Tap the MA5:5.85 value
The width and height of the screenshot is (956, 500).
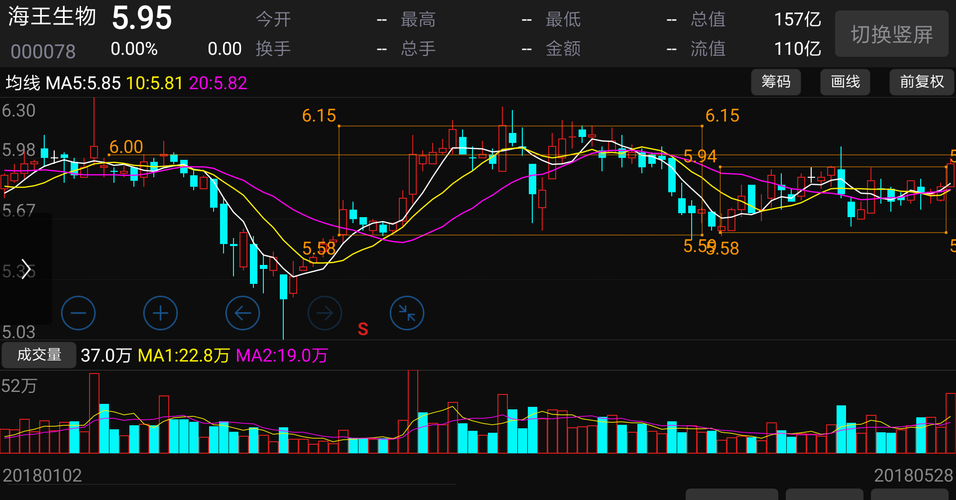point(84,83)
